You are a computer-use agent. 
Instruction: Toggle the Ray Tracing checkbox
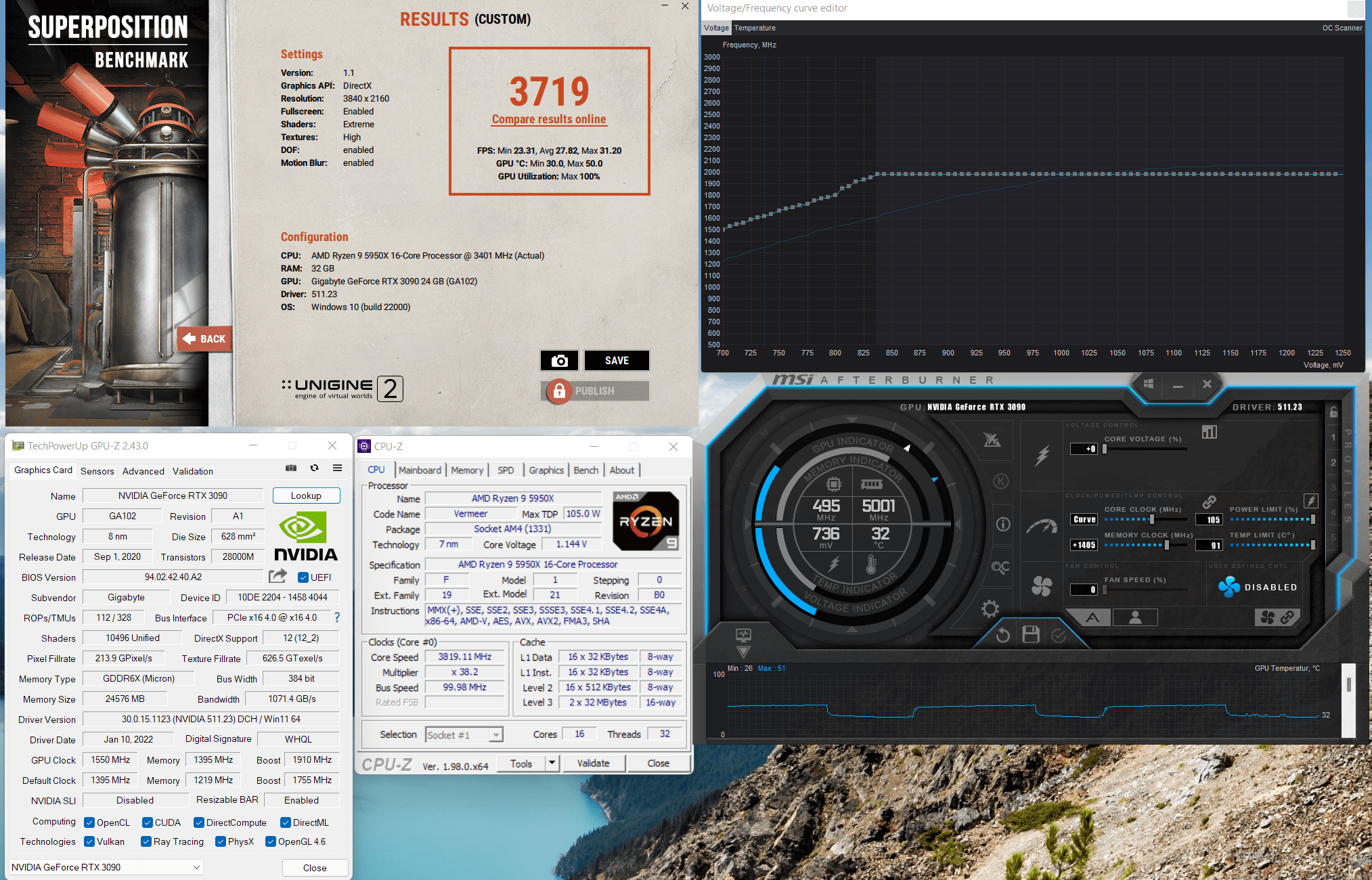146,841
